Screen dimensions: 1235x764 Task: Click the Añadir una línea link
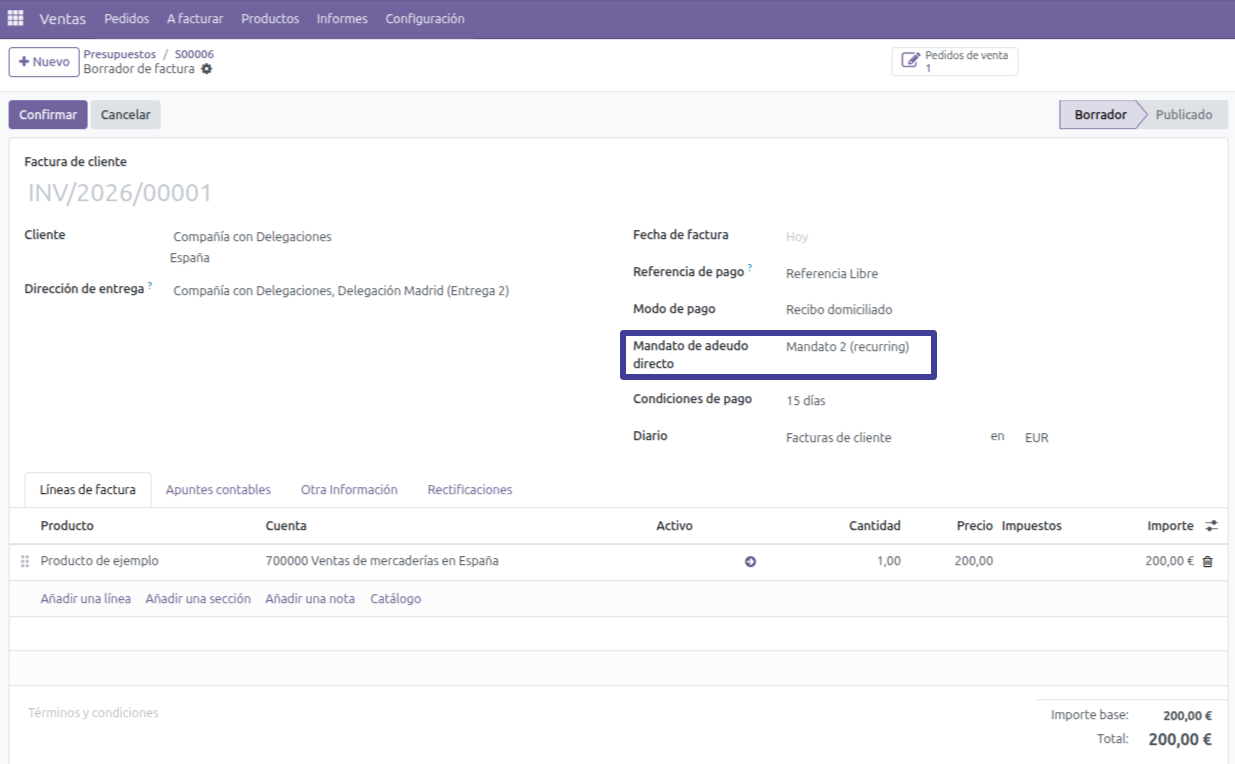[85, 599]
